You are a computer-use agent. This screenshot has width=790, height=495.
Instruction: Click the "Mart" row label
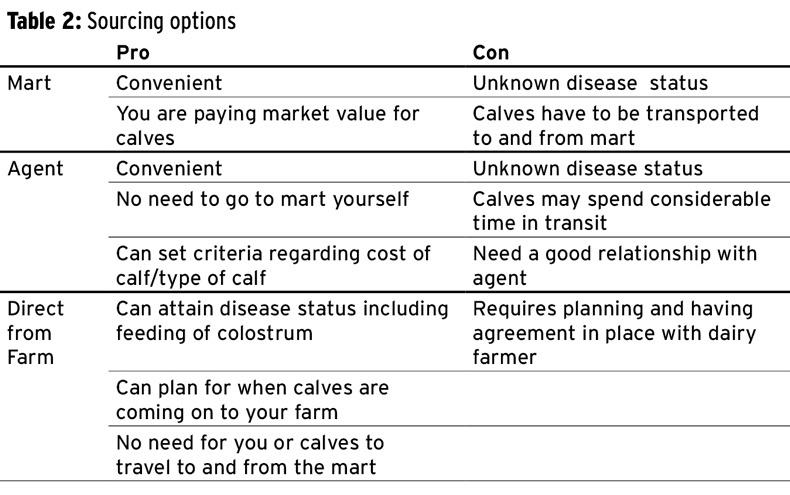[x=29, y=83]
